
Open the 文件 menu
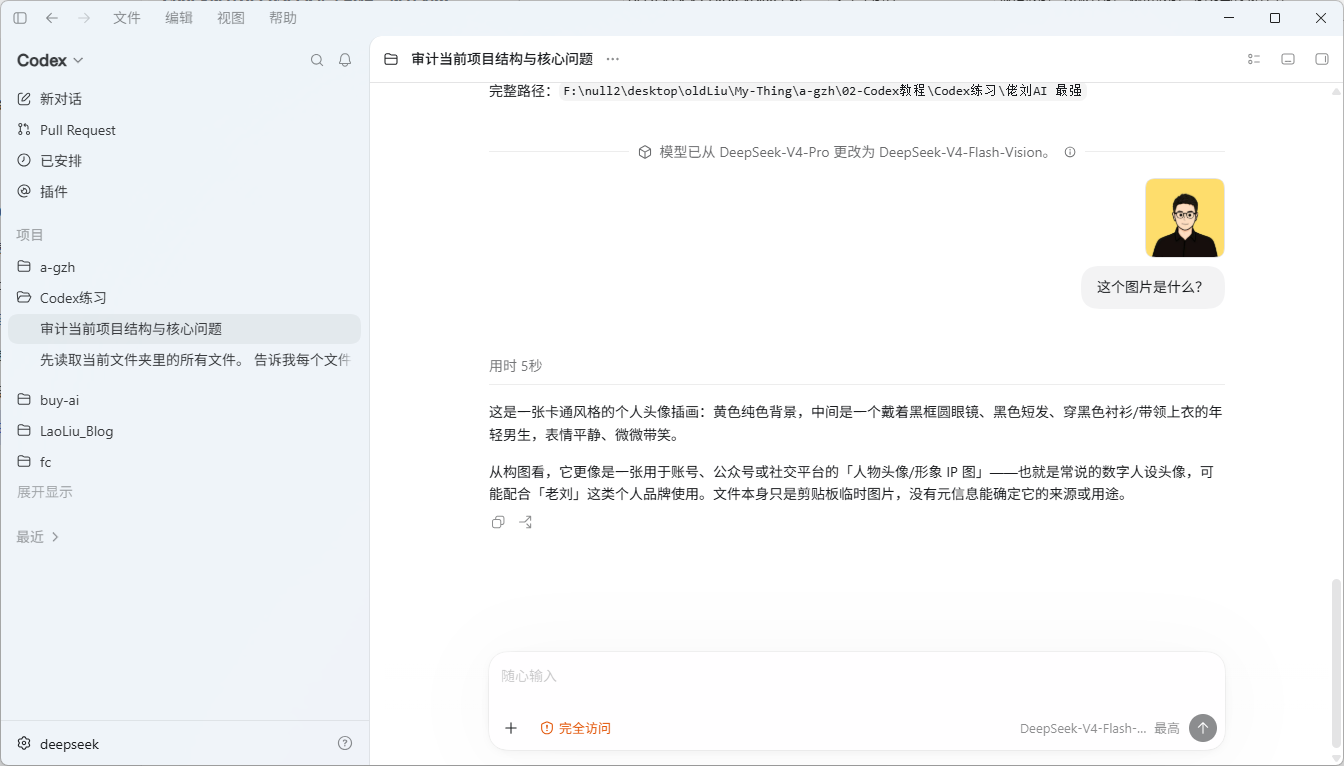[x=127, y=18]
